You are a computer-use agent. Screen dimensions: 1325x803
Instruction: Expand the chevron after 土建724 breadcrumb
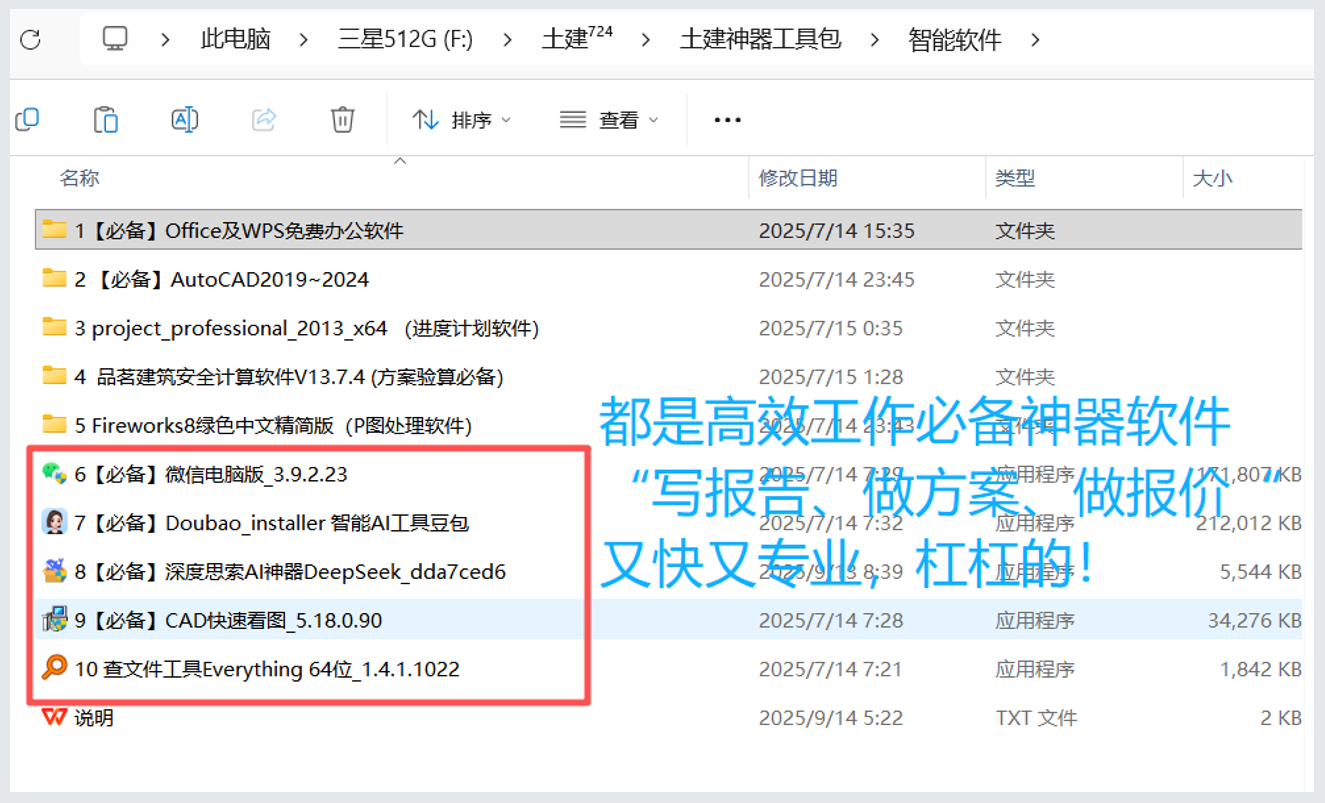pos(646,40)
